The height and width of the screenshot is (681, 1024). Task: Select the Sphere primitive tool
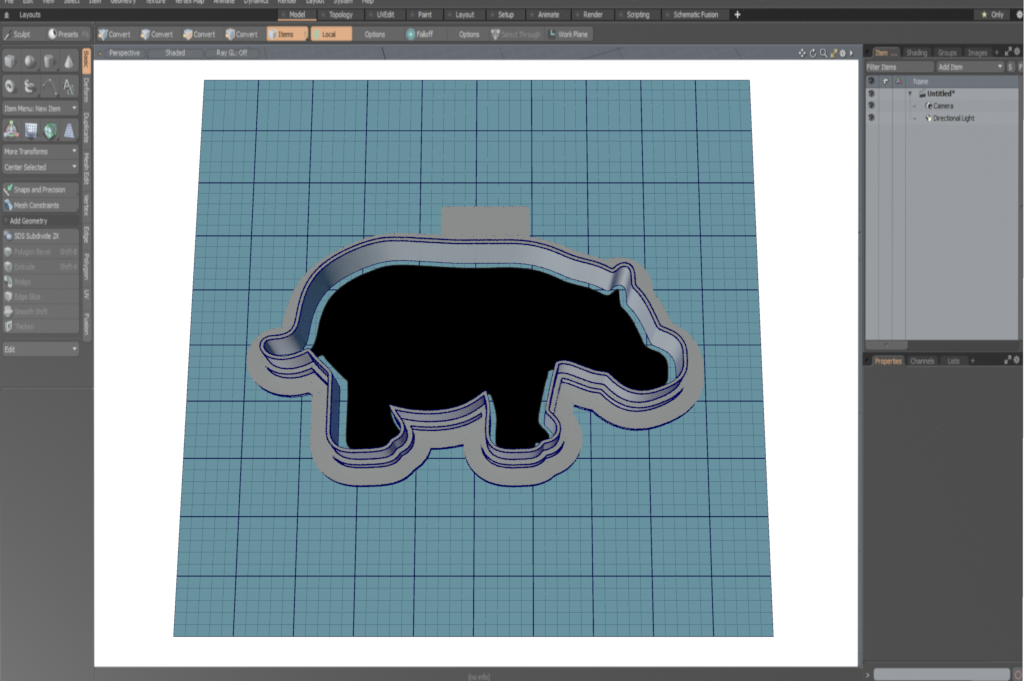30,62
